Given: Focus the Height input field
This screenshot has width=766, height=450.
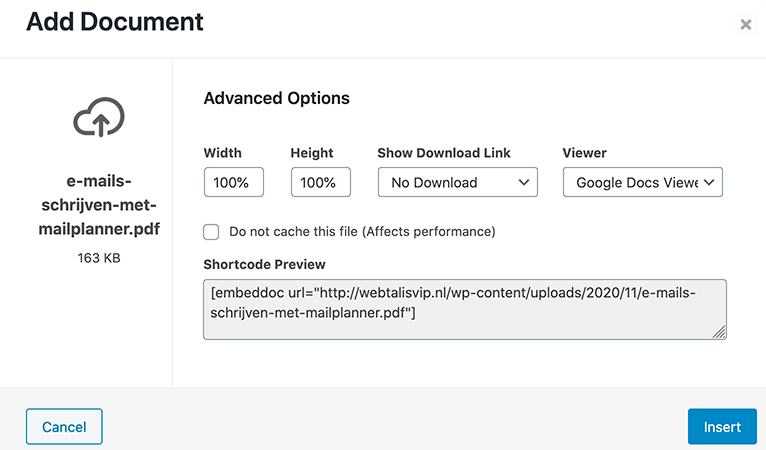Looking at the screenshot, I should [320, 182].
